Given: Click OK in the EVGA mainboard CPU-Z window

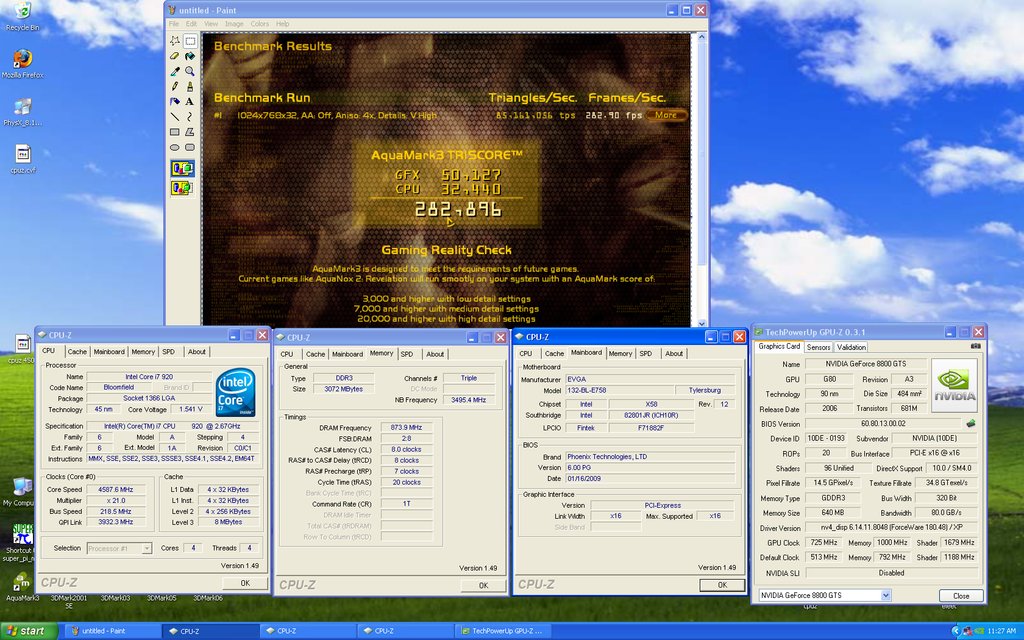Looking at the screenshot, I should pyautogui.click(x=722, y=585).
